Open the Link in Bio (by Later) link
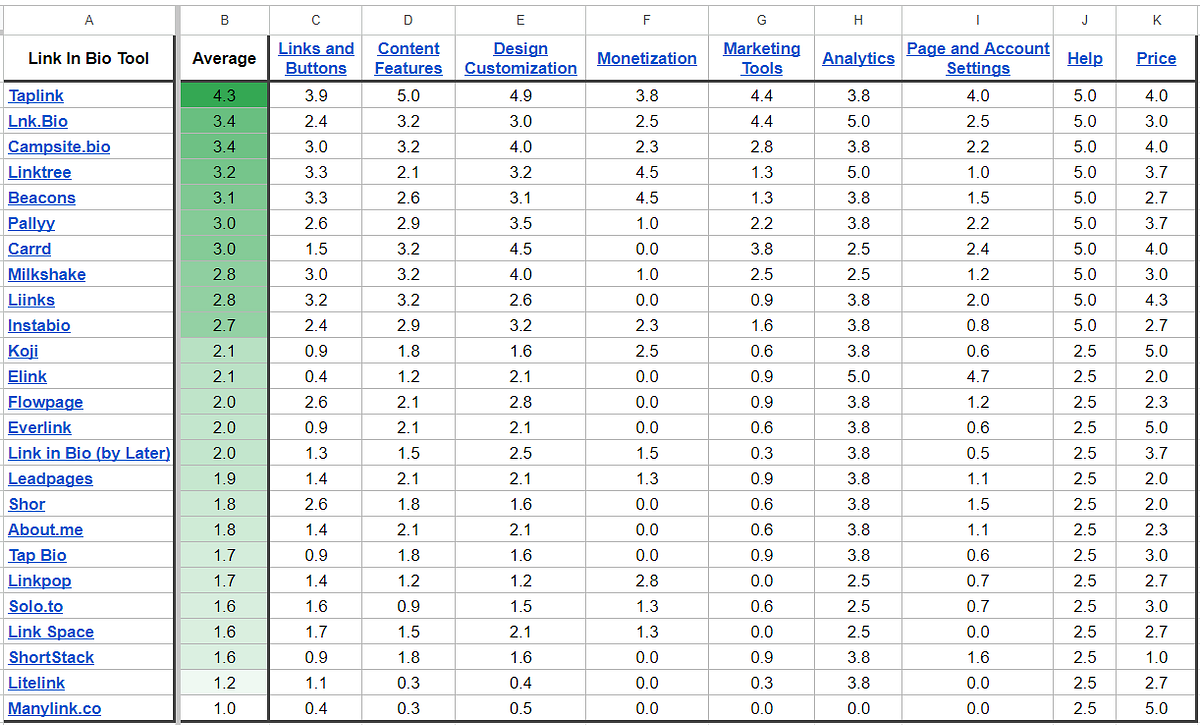 click(x=89, y=453)
